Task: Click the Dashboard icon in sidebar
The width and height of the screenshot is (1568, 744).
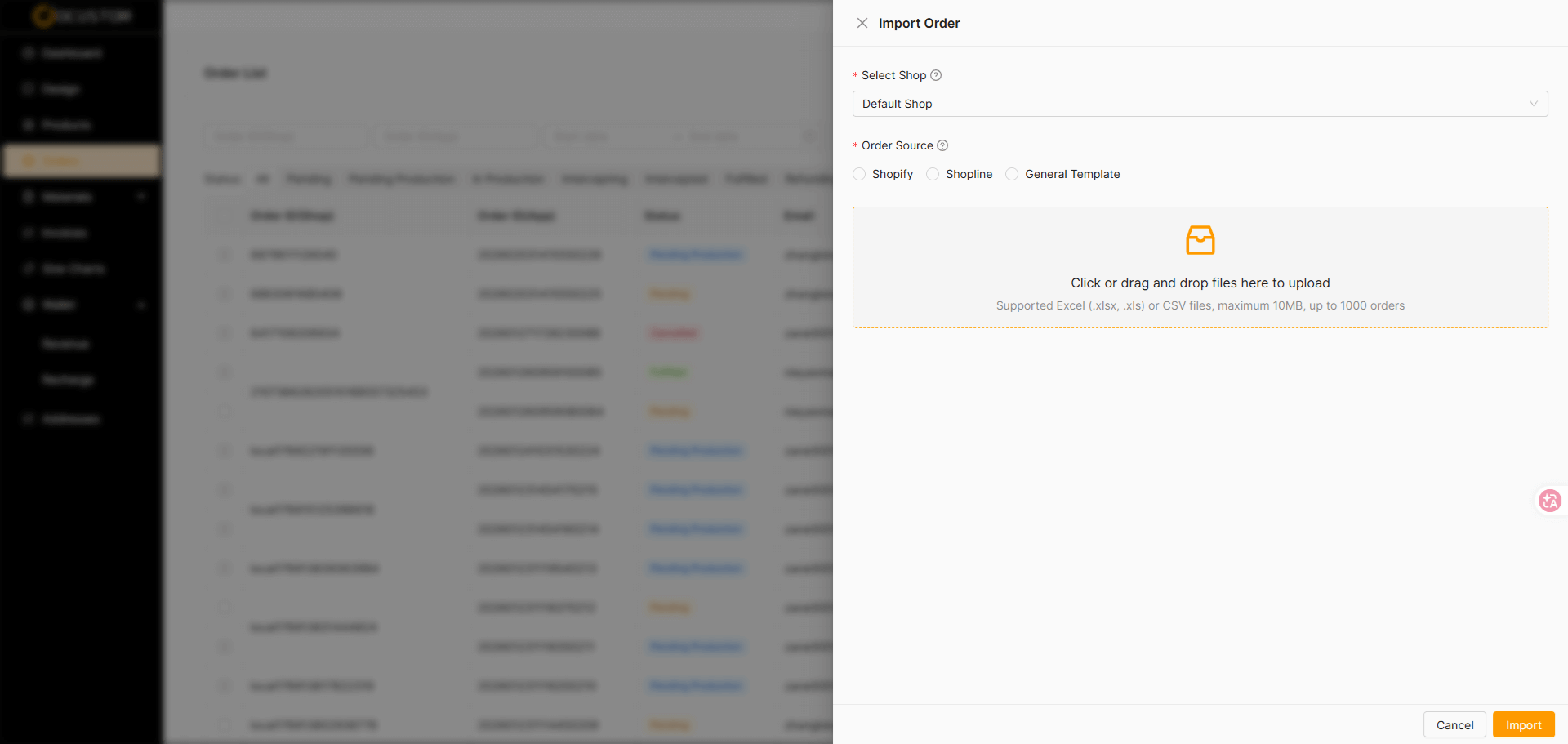Action: [x=29, y=53]
